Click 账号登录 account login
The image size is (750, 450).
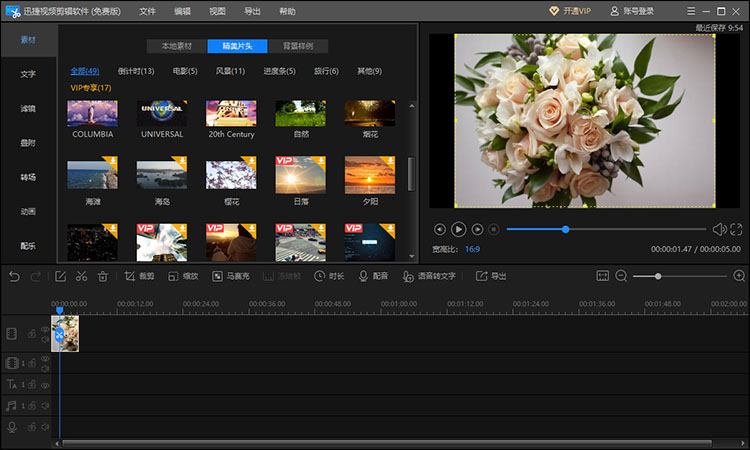(632, 11)
